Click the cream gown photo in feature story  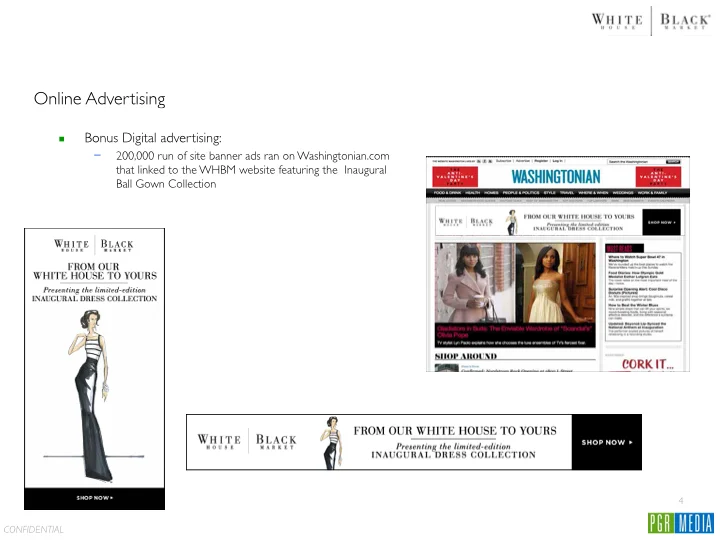click(556, 282)
